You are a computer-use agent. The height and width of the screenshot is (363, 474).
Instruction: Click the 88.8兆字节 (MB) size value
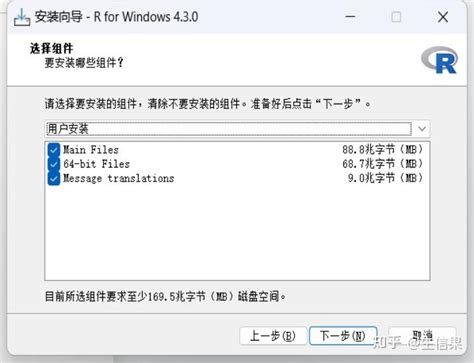click(383, 150)
